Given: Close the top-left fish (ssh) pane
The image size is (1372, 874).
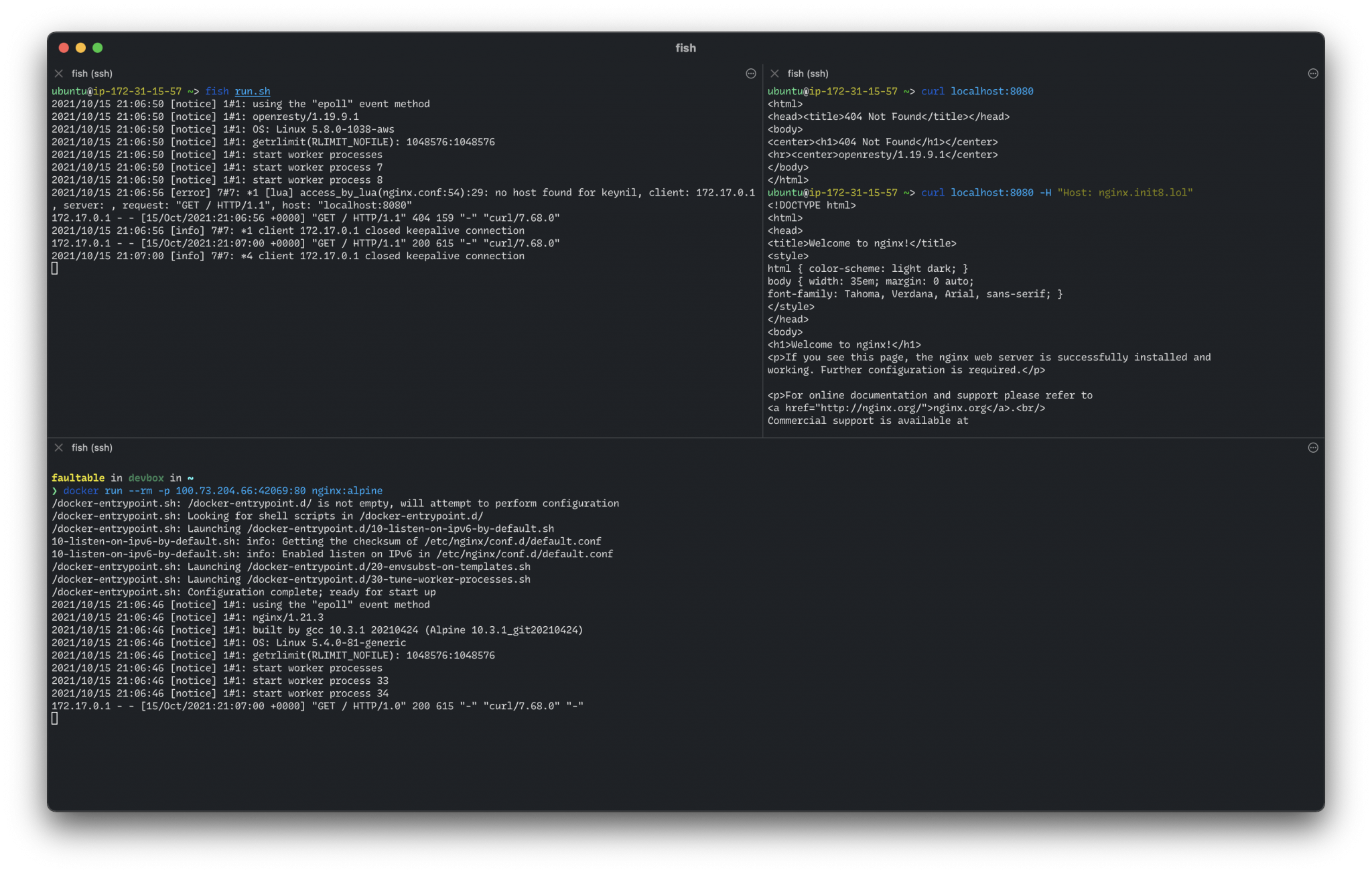Looking at the screenshot, I should (x=59, y=74).
